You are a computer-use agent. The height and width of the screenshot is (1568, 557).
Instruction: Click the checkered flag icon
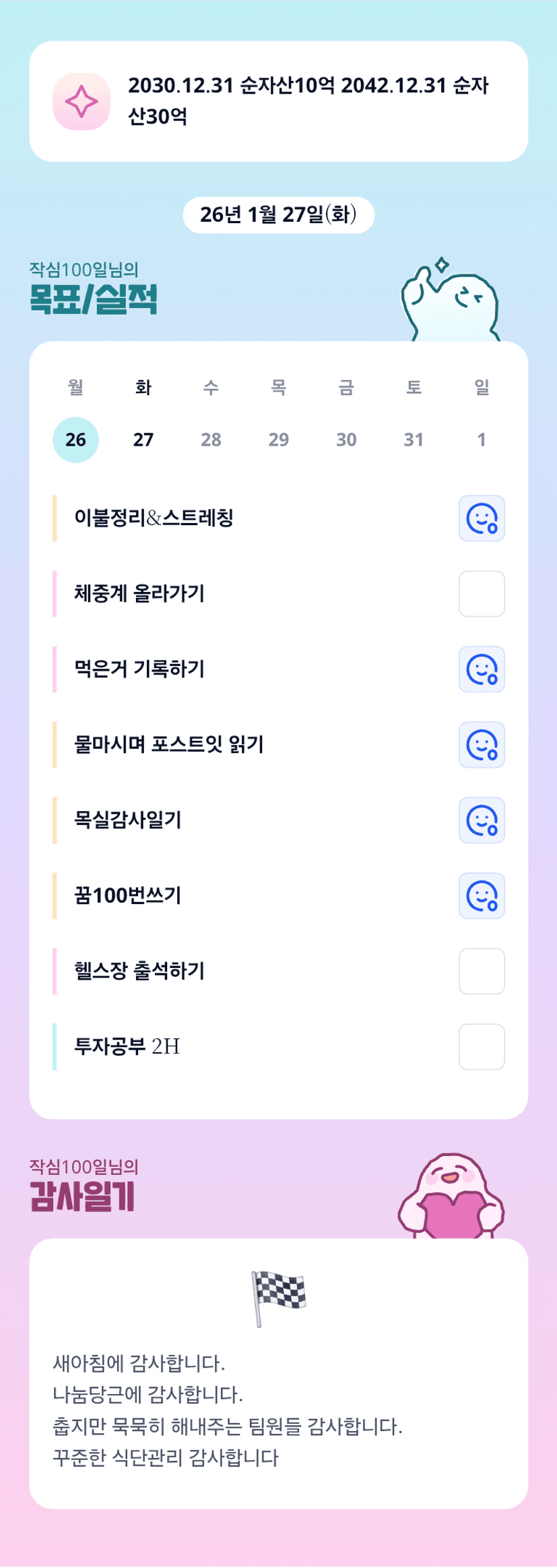pos(278,1297)
